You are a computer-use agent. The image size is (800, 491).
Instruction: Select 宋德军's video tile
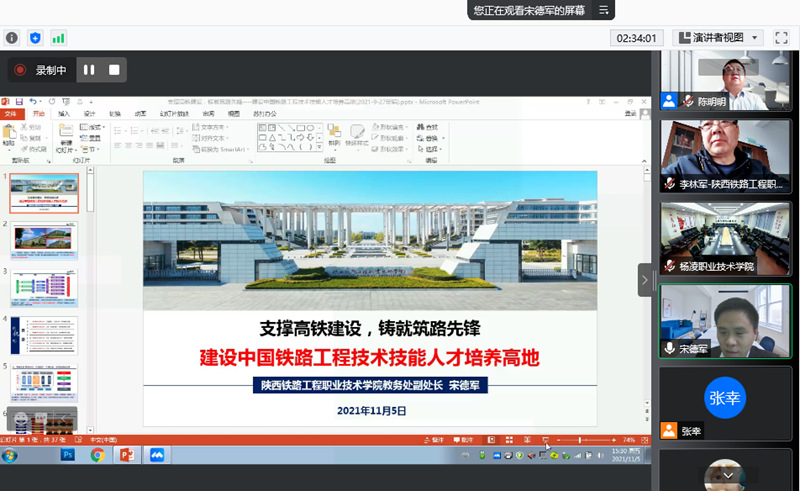tap(724, 321)
